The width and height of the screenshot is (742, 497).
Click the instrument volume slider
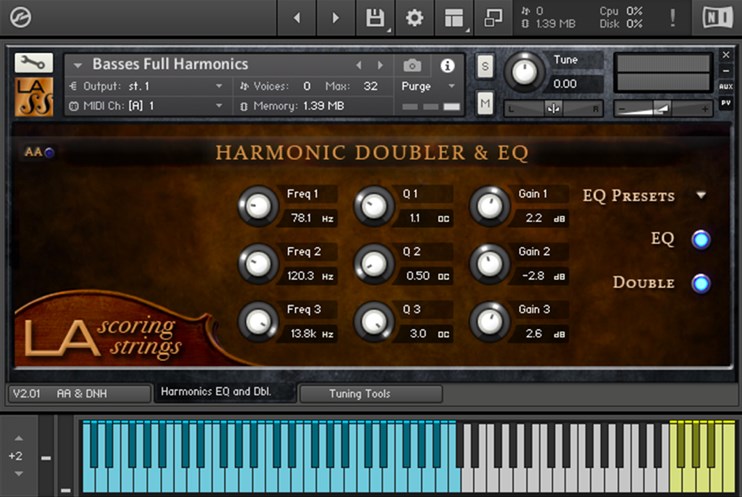663,109
